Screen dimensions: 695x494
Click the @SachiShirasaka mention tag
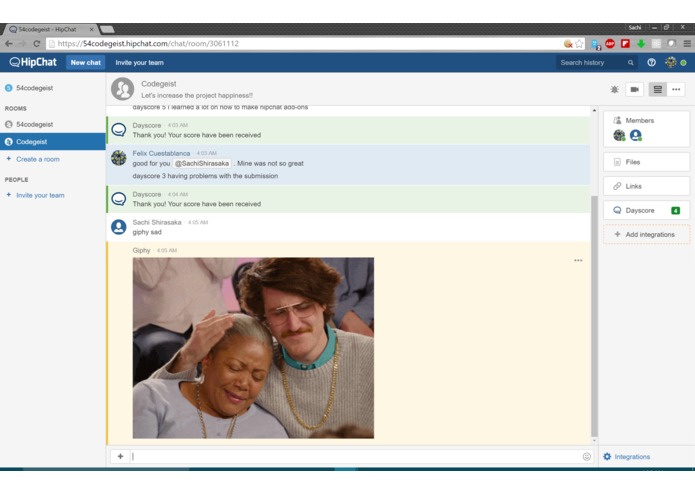(x=202, y=163)
